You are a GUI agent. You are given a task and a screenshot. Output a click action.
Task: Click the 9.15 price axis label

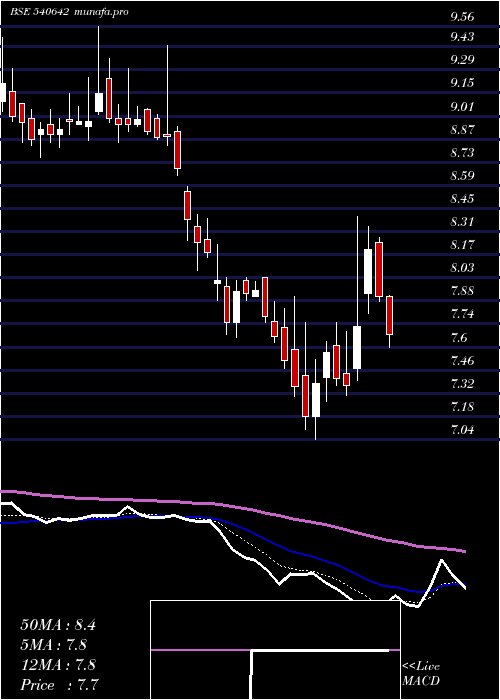(x=462, y=83)
